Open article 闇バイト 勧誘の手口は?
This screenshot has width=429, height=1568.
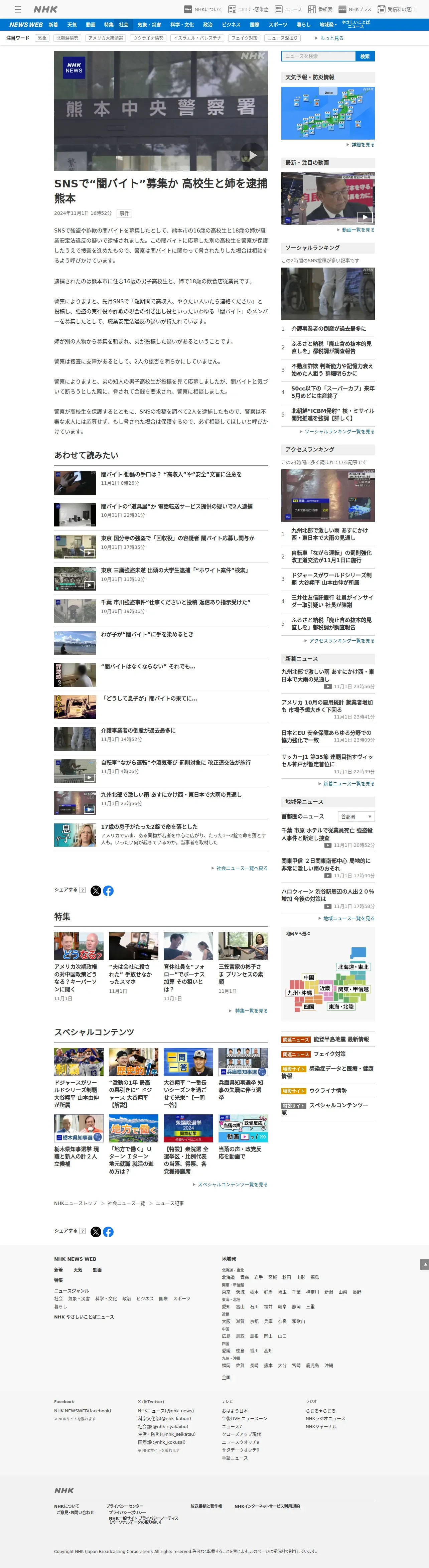pos(171,474)
